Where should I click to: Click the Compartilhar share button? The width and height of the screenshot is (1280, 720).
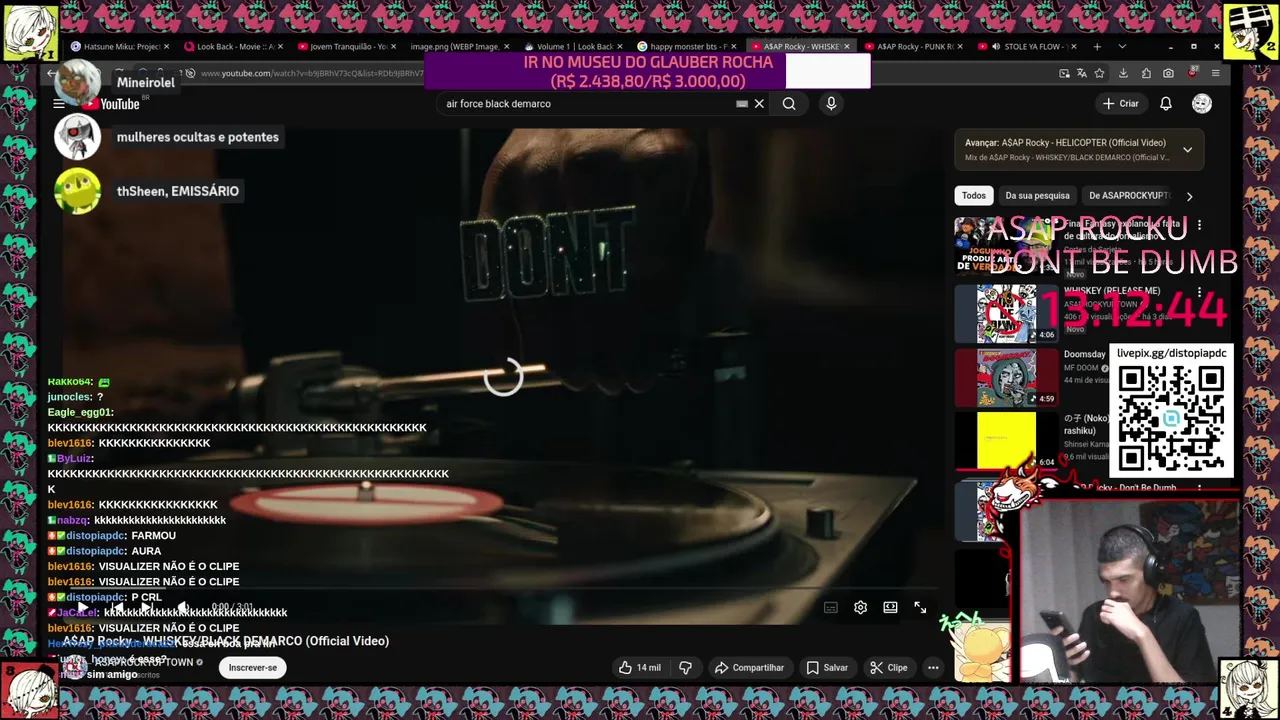pos(748,667)
